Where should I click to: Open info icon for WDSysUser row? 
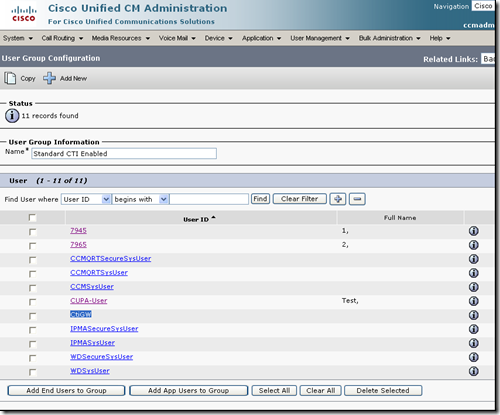pyautogui.click(x=474, y=371)
